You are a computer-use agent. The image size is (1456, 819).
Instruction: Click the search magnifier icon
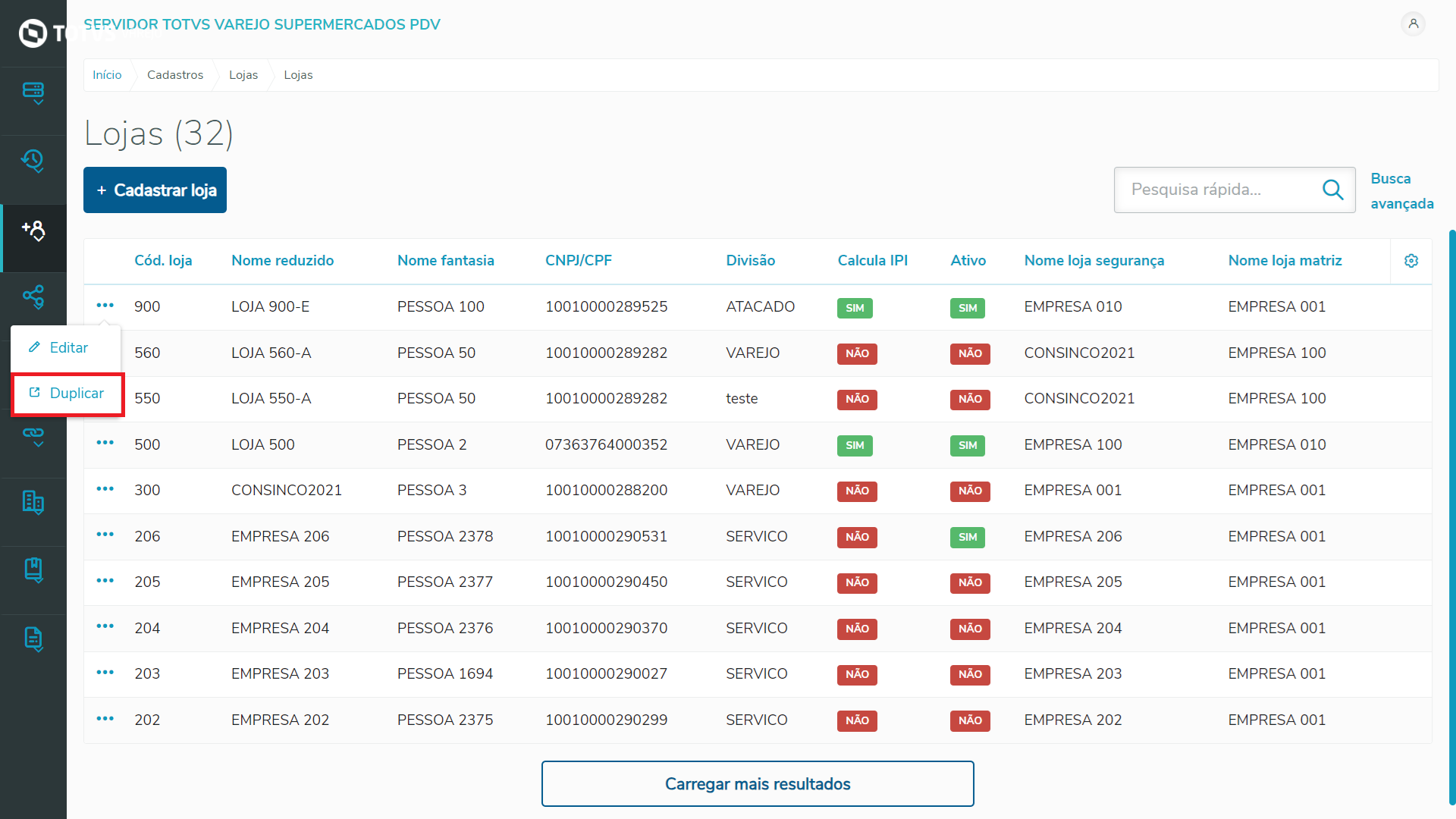pos(1332,190)
